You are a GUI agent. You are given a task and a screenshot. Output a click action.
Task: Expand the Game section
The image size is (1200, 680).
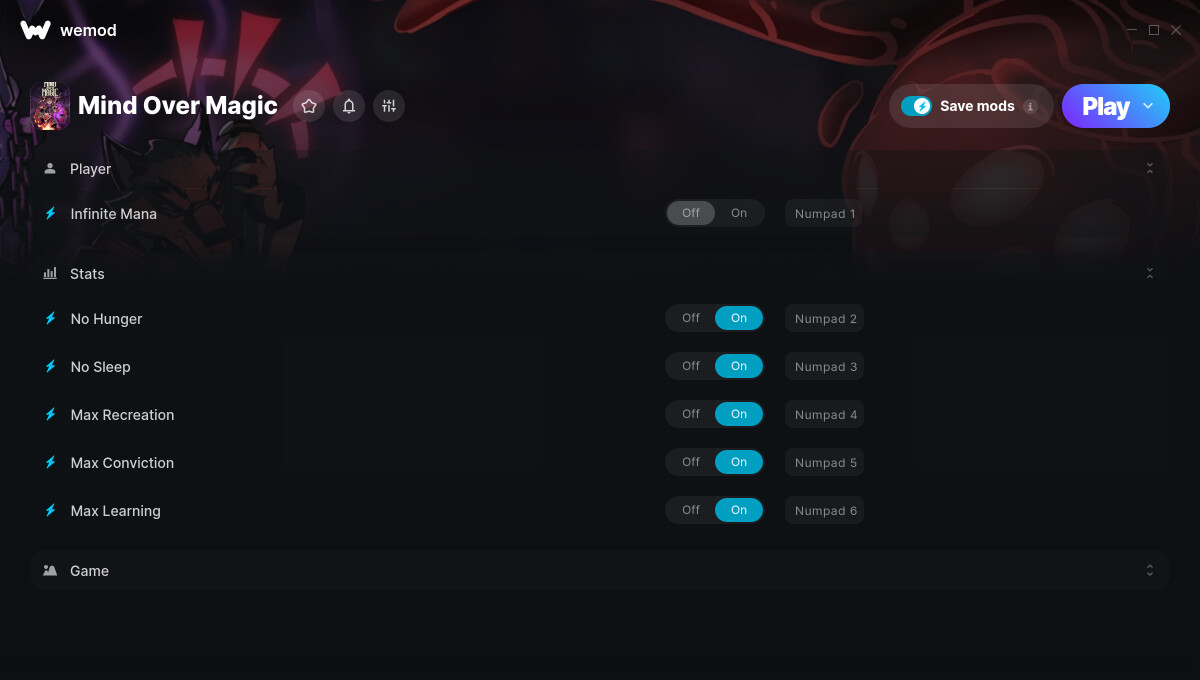1150,570
